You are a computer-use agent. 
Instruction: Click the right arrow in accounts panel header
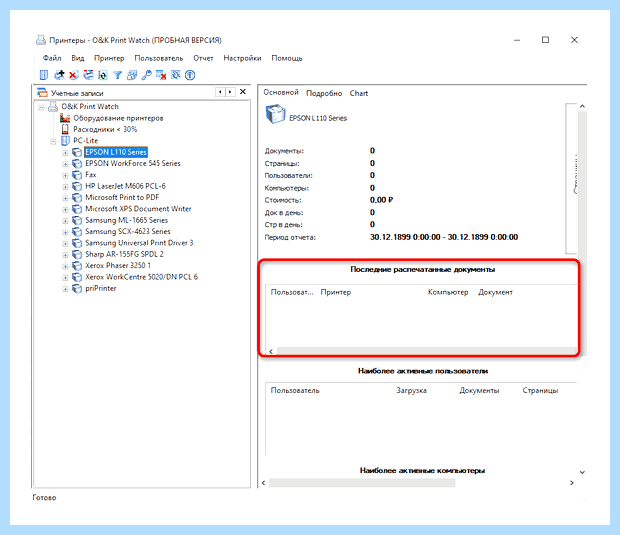point(230,92)
